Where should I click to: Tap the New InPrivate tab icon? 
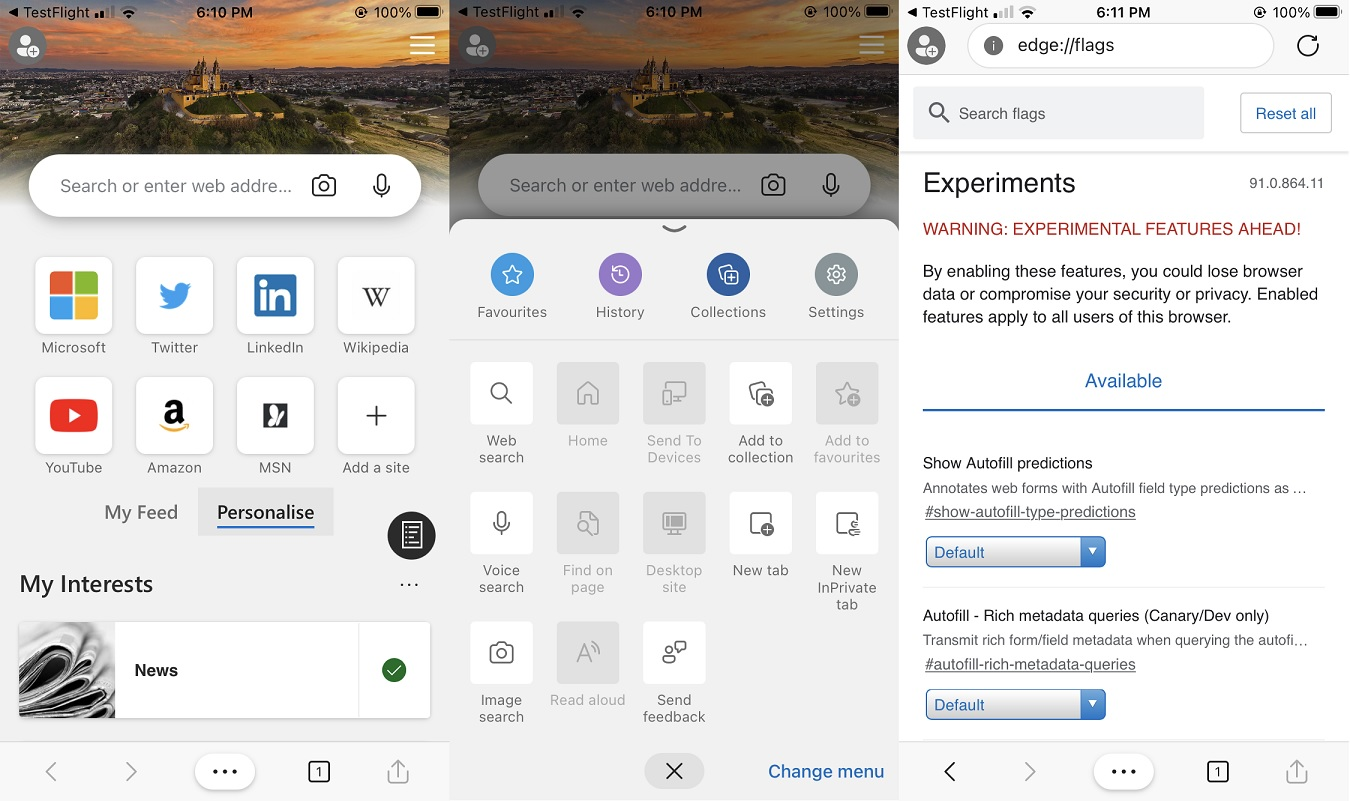847,523
